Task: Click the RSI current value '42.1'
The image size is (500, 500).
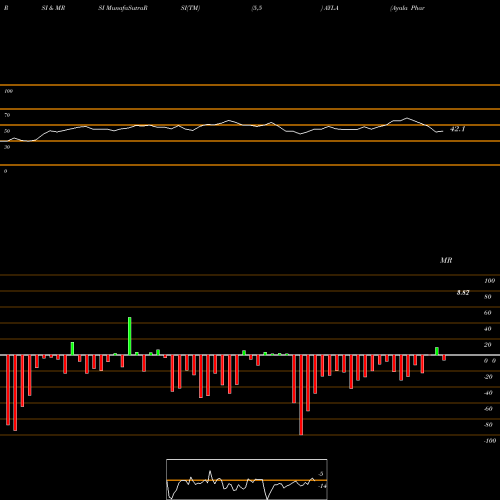Action: (457, 129)
